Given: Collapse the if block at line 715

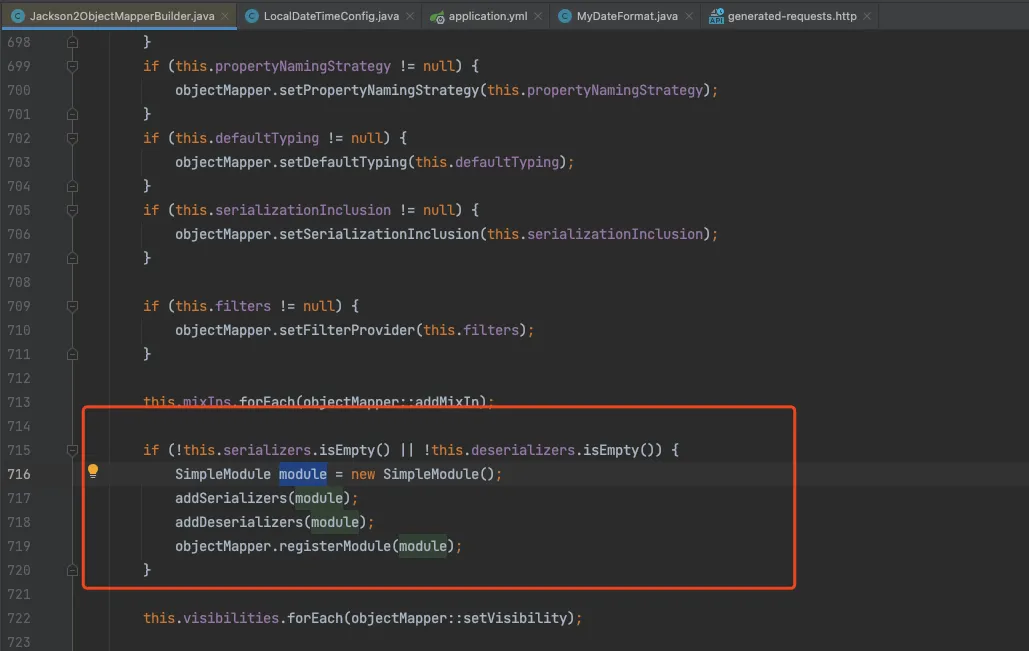Looking at the screenshot, I should click(x=72, y=450).
